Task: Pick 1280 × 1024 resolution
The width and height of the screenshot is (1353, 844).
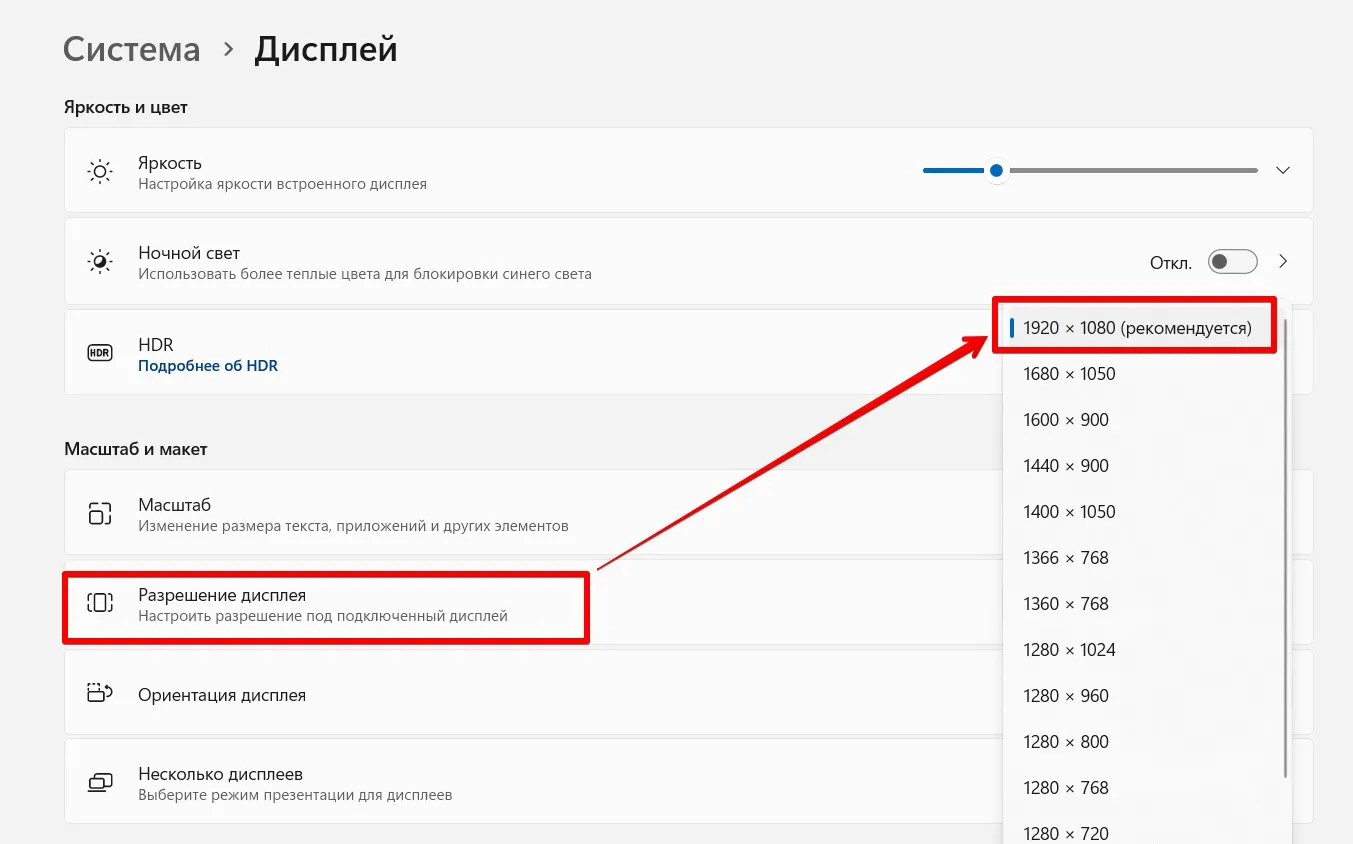Action: (x=1069, y=650)
